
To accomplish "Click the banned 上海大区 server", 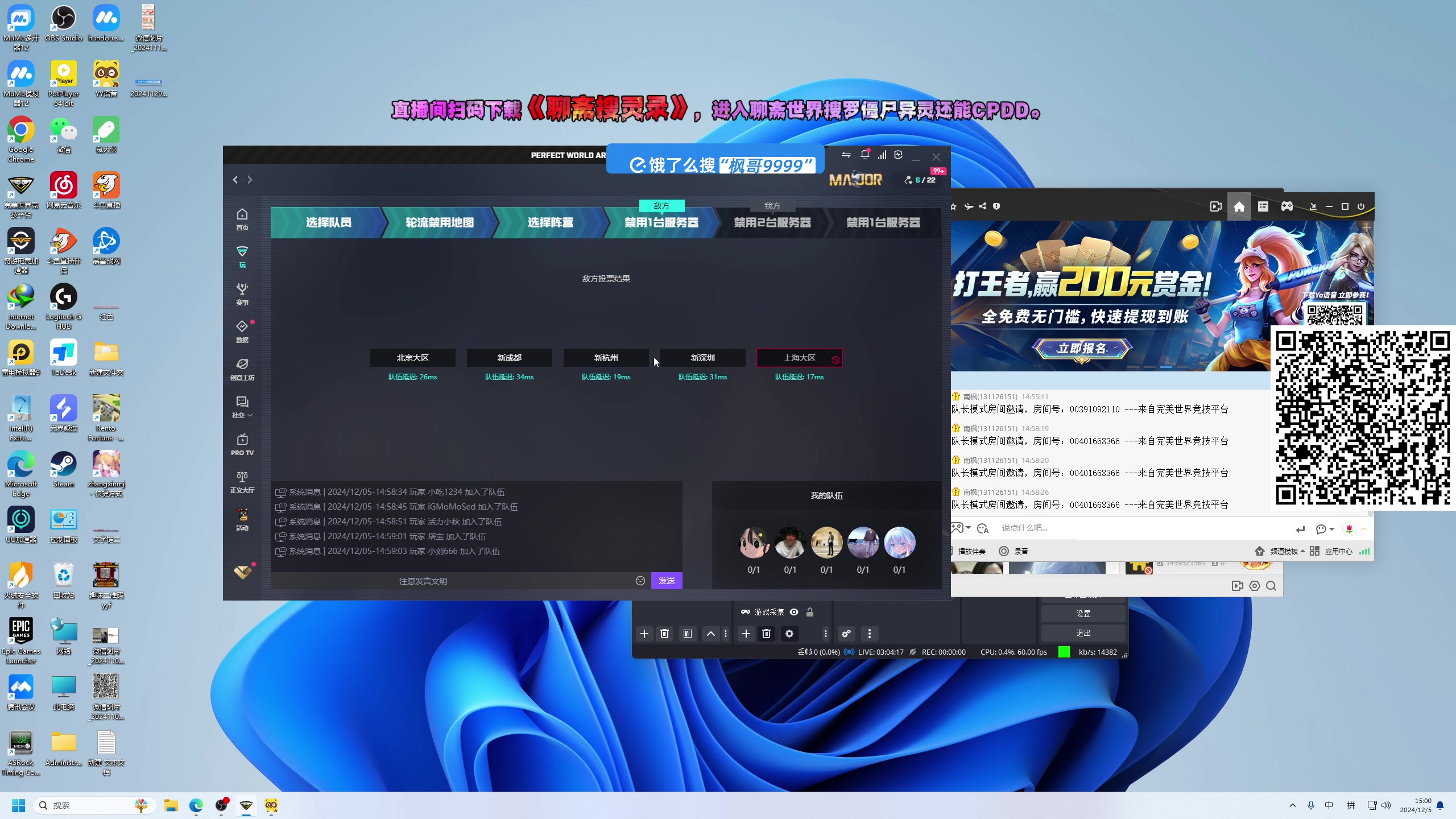I will 800,358.
